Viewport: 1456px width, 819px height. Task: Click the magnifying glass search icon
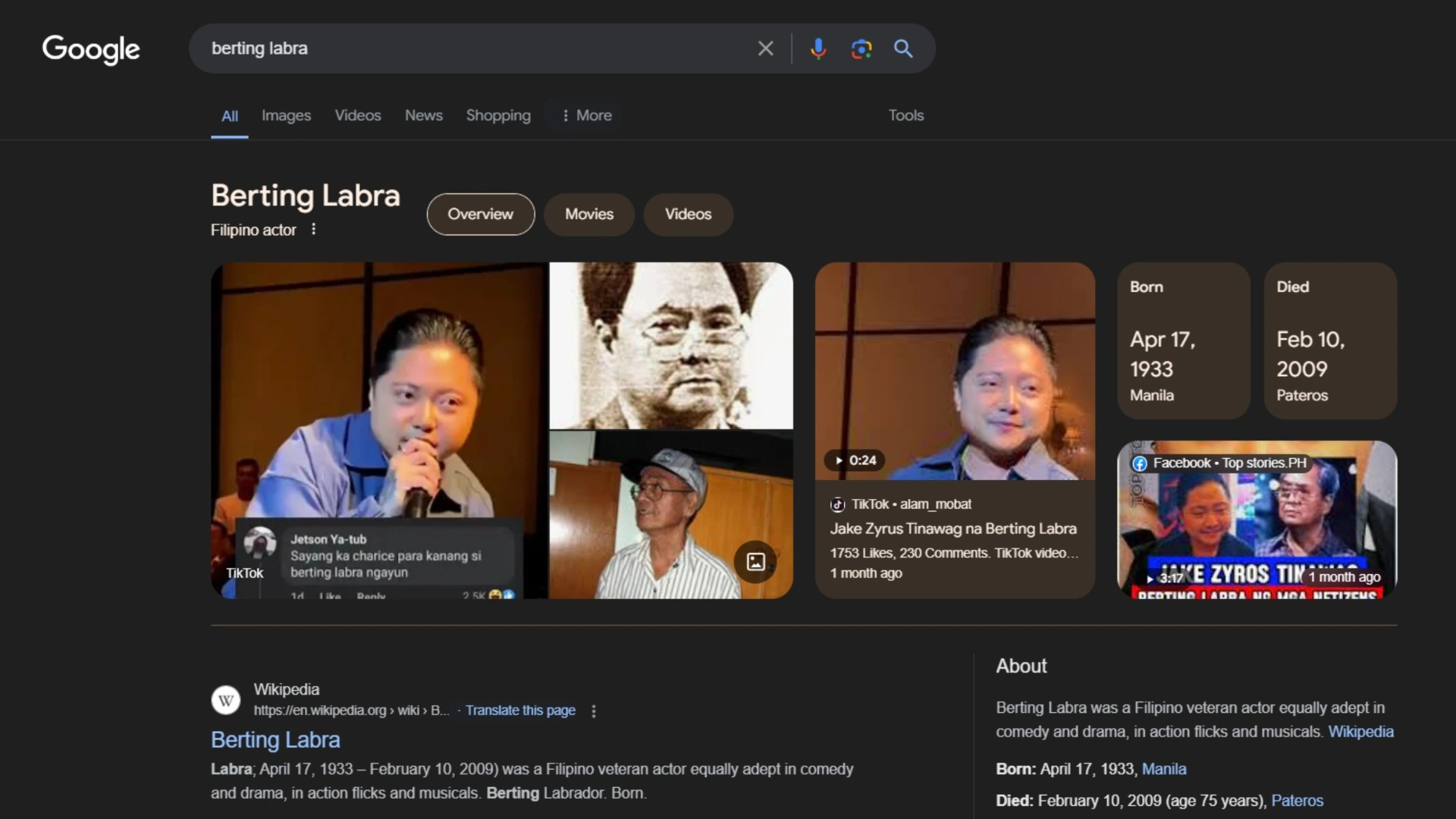pos(902,49)
